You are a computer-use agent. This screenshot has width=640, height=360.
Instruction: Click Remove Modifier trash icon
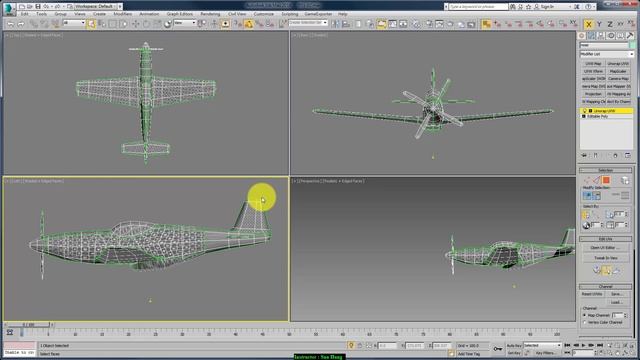616,156
